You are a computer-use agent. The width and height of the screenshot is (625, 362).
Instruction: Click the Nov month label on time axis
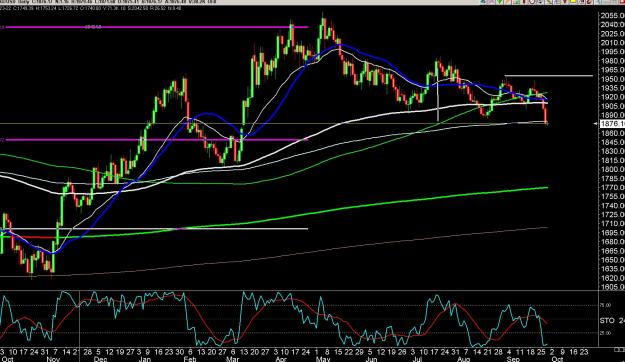(53, 359)
